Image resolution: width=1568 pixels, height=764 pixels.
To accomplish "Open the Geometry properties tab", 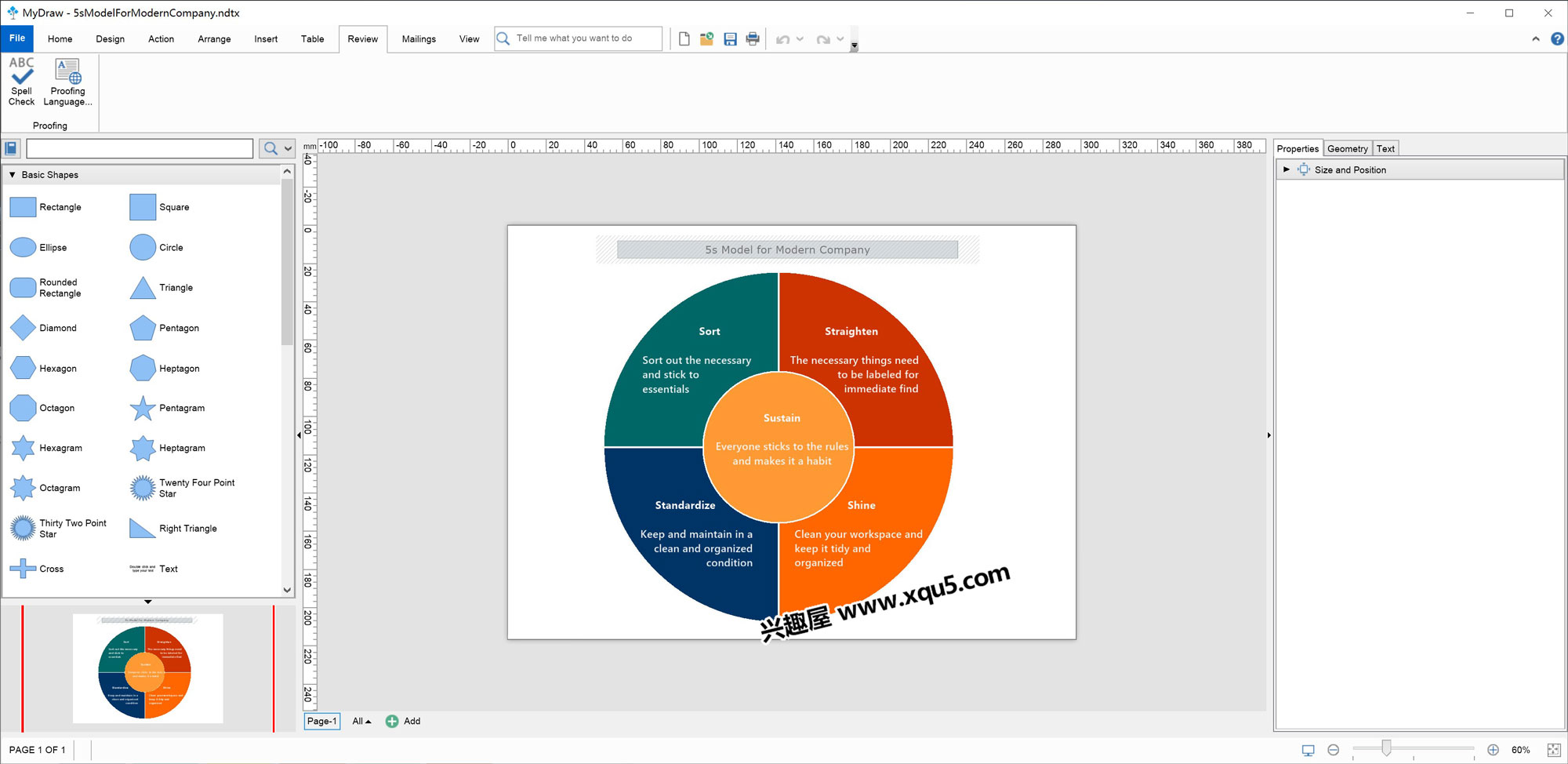I will pos(1347,148).
